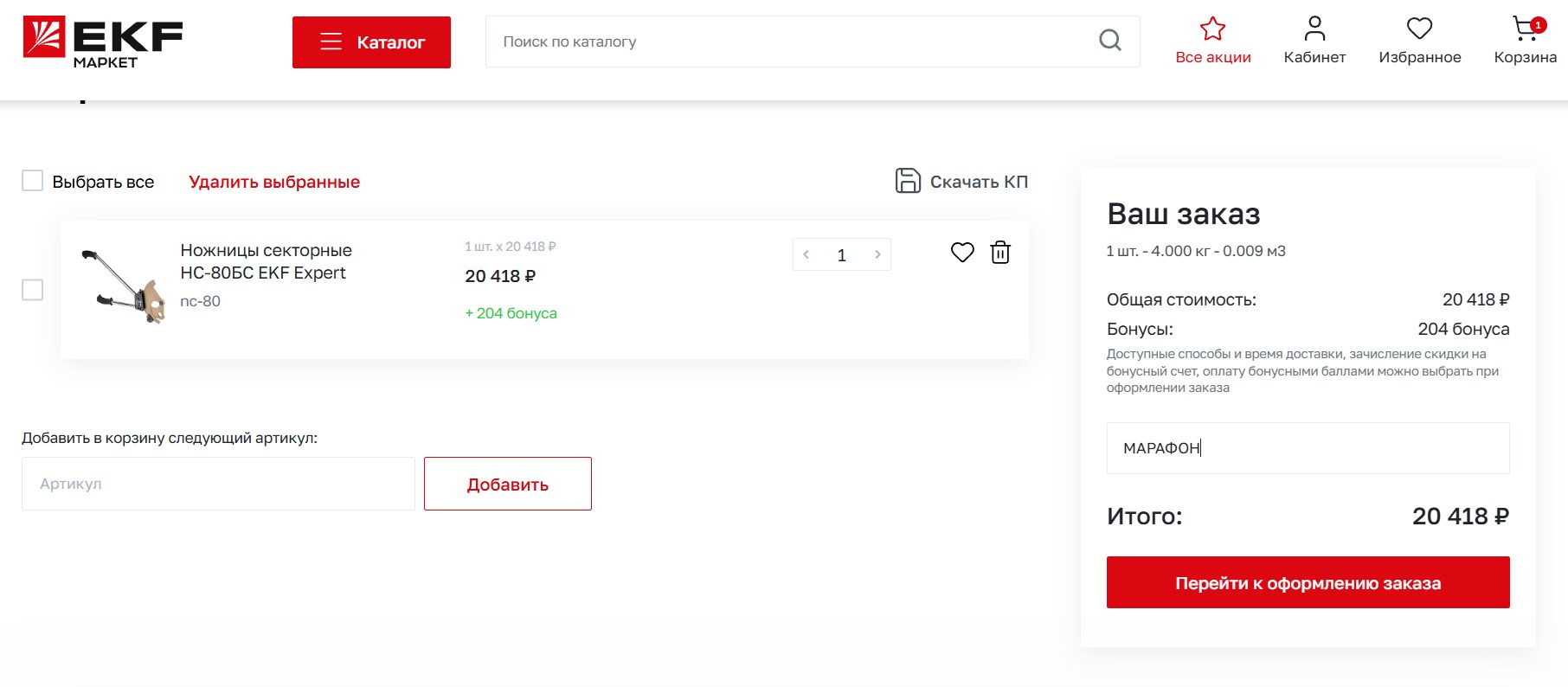Click the article code nc-80

click(200, 301)
